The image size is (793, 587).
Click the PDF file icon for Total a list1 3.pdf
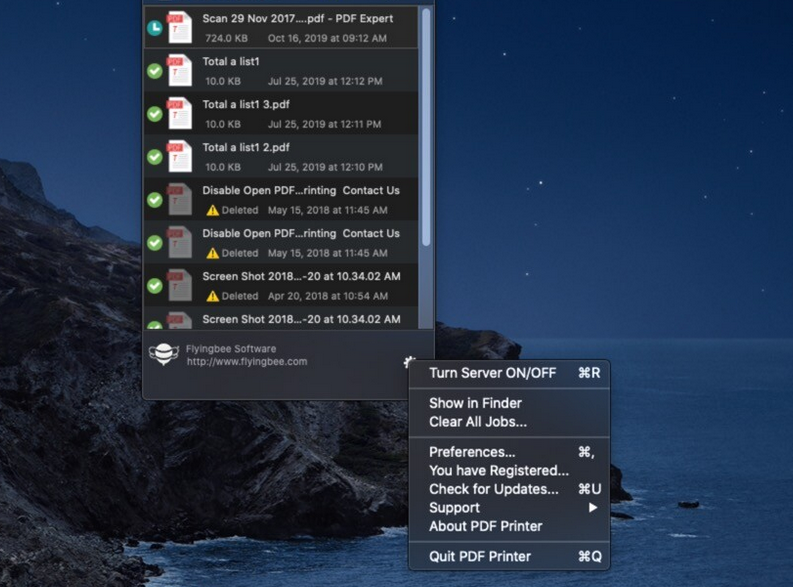click(x=180, y=113)
